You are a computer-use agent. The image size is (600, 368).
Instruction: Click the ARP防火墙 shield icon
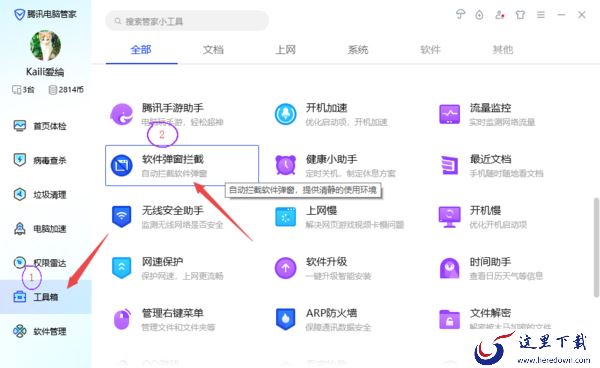[x=285, y=319]
